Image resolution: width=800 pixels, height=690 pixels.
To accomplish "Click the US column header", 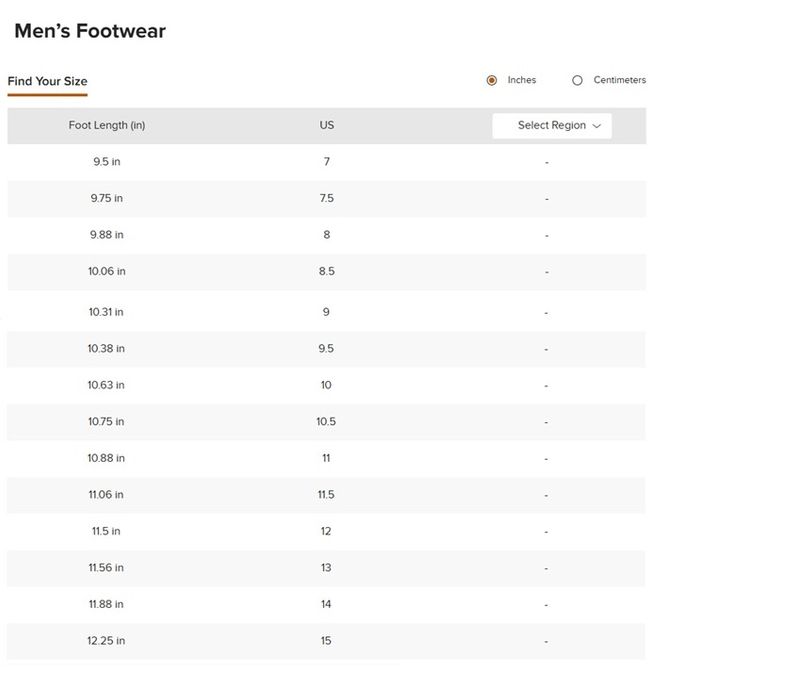I will coord(327,126).
